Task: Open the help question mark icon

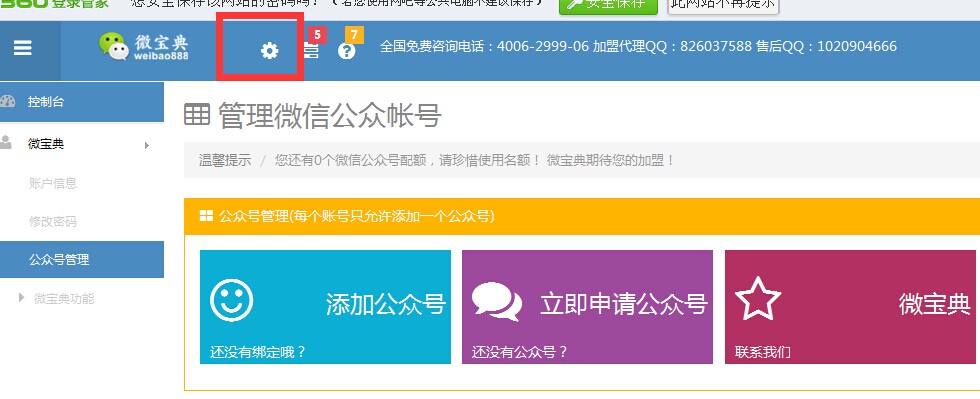Action: point(346,51)
